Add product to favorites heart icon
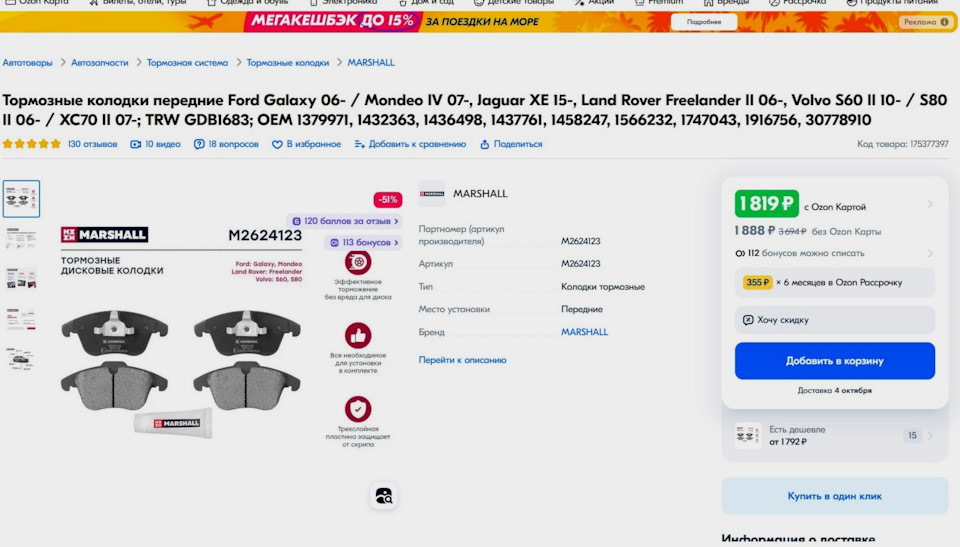The width and height of the screenshot is (960, 547). pos(277,145)
